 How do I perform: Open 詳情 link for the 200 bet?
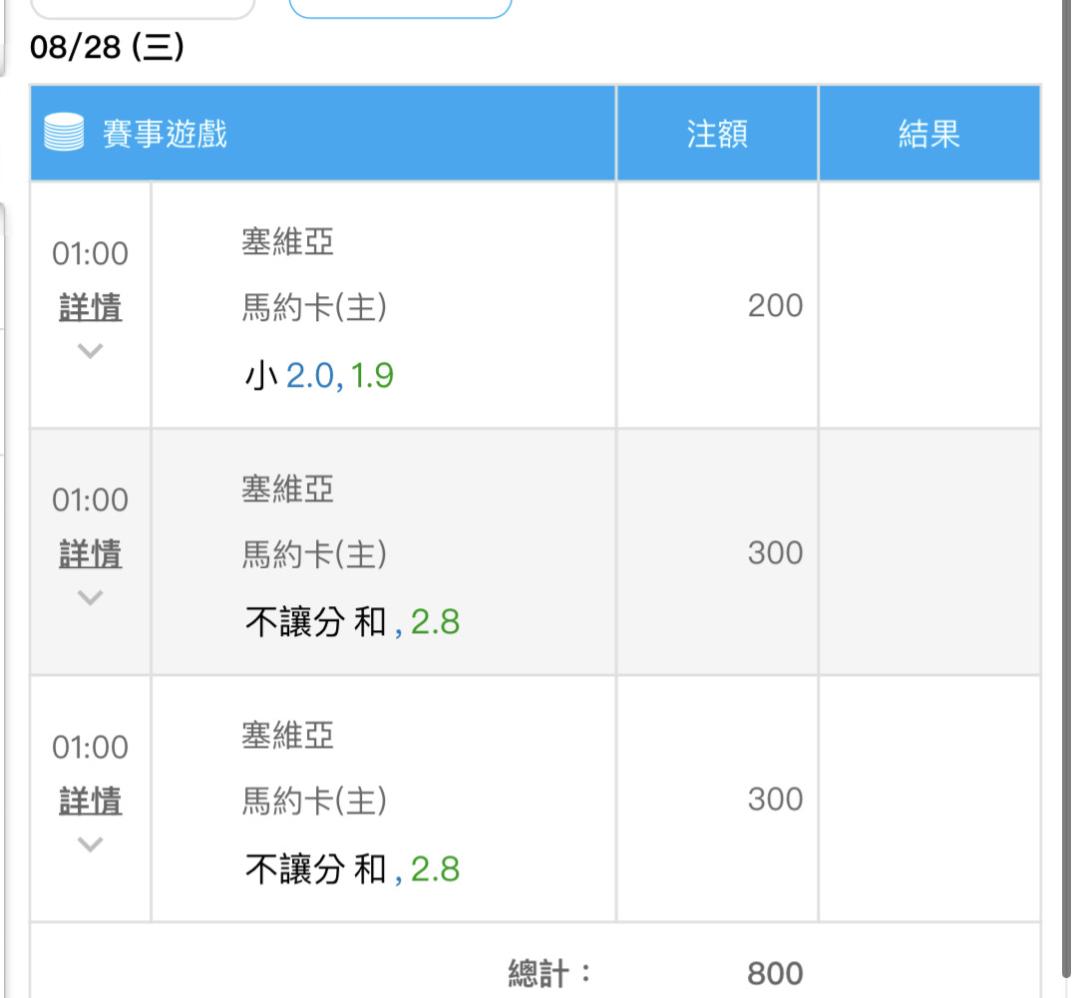click(x=90, y=308)
